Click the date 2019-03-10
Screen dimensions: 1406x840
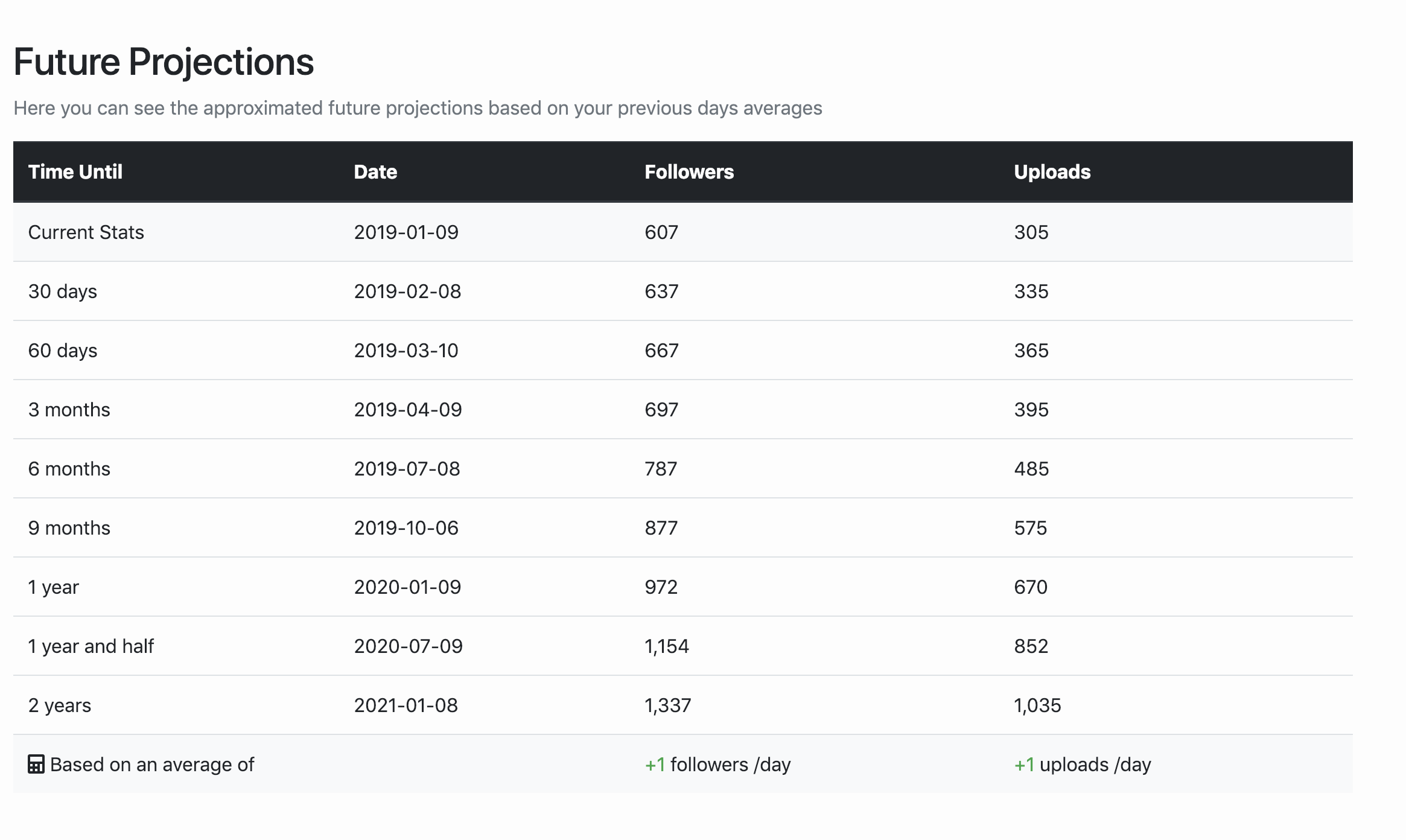point(406,351)
